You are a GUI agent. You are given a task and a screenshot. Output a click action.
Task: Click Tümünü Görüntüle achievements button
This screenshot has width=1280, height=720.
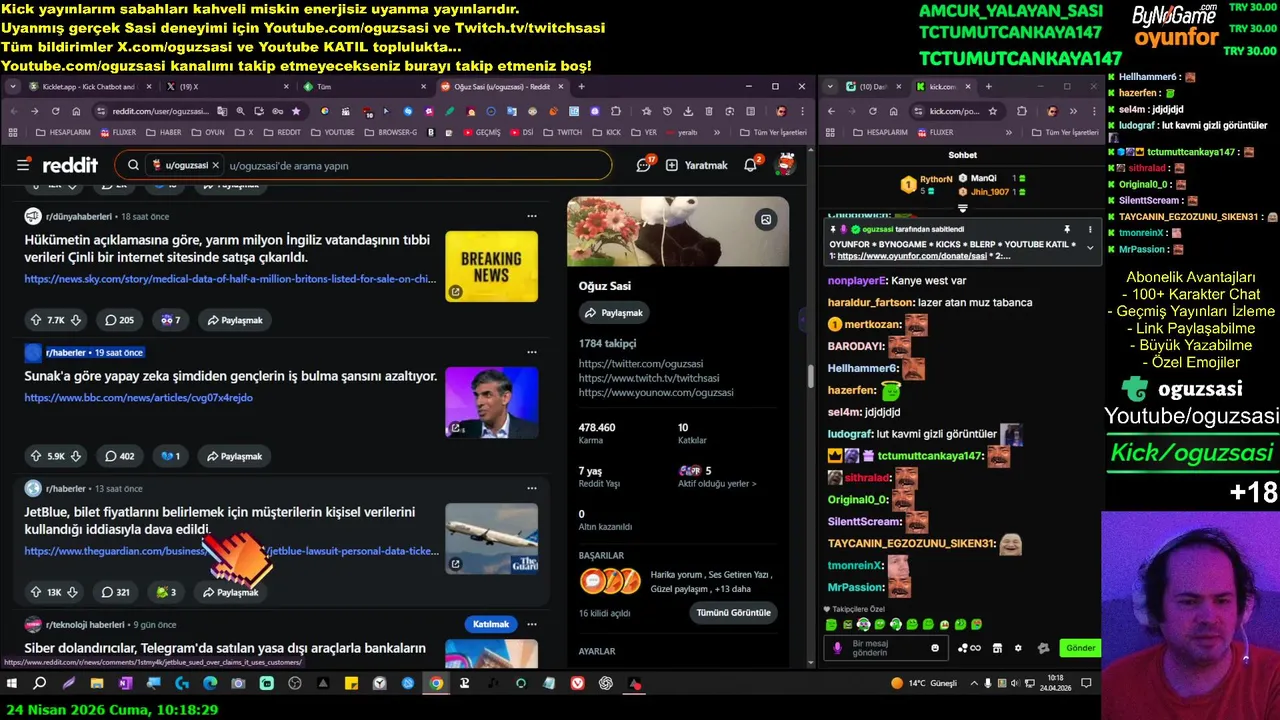pyautogui.click(x=735, y=612)
